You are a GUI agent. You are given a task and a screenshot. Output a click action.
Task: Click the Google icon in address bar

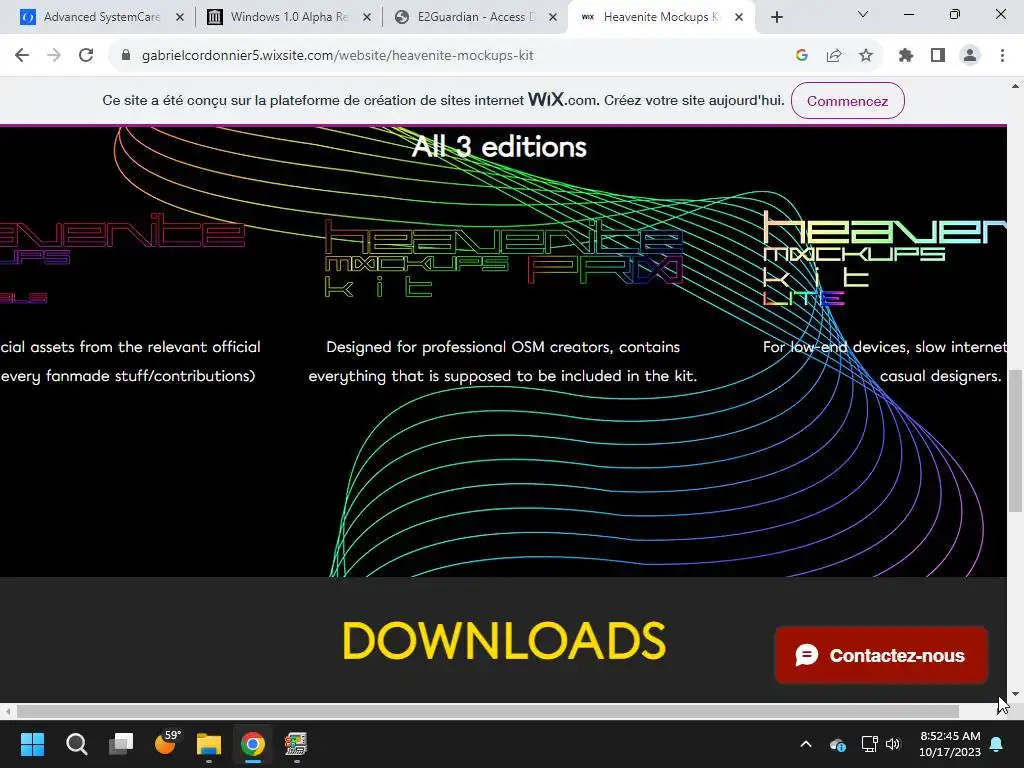tap(802, 56)
